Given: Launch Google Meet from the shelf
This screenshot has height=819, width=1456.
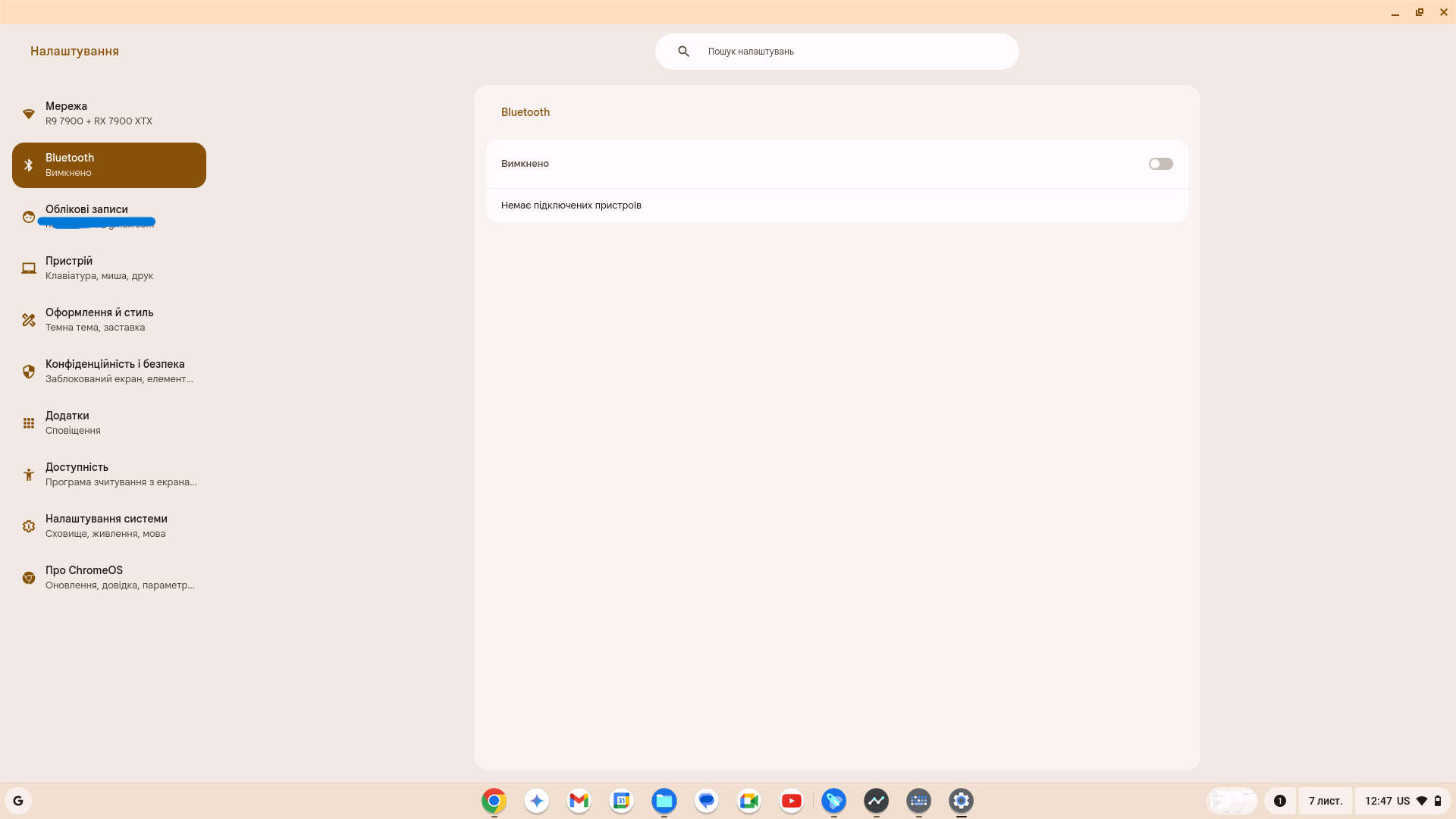Looking at the screenshot, I should point(748,801).
